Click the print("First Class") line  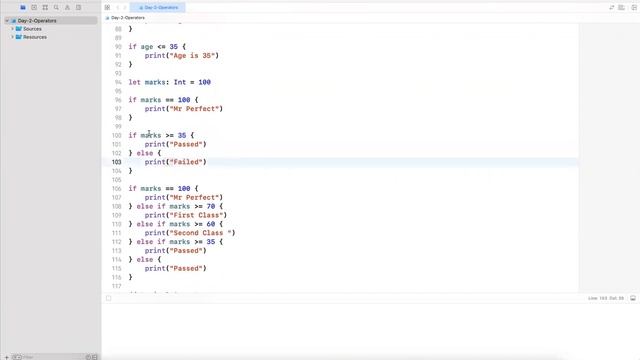186,215
